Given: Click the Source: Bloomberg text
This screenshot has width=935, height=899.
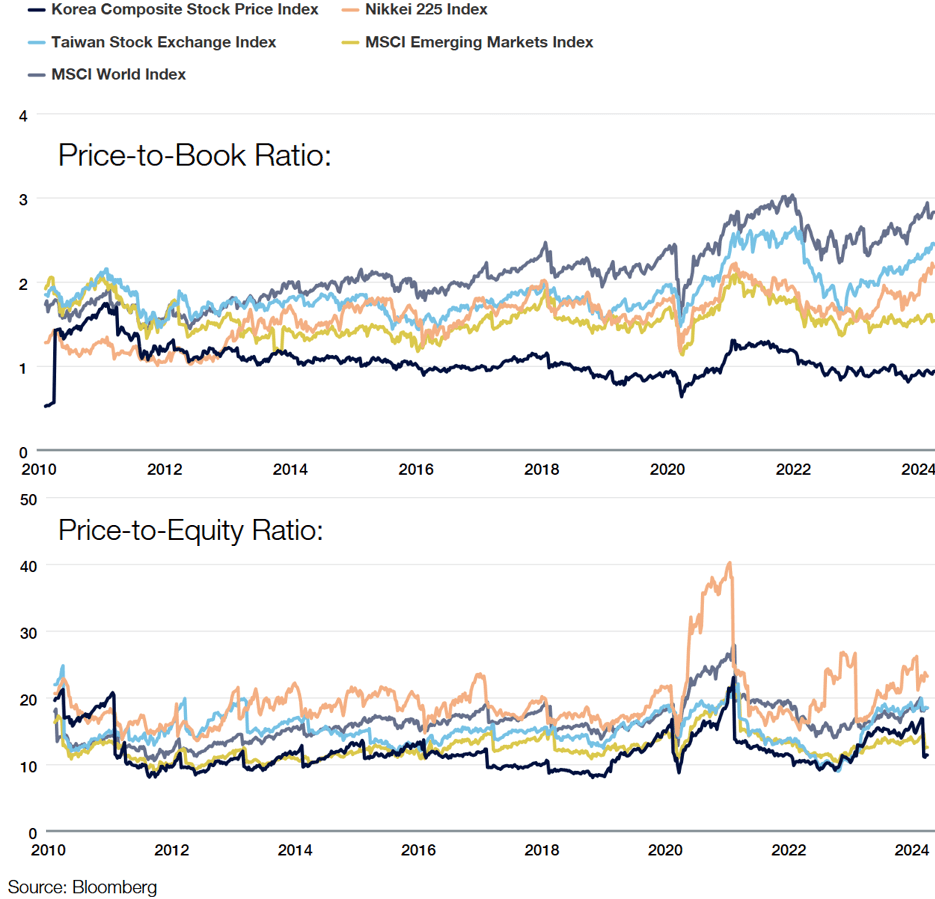Looking at the screenshot, I should [x=82, y=887].
